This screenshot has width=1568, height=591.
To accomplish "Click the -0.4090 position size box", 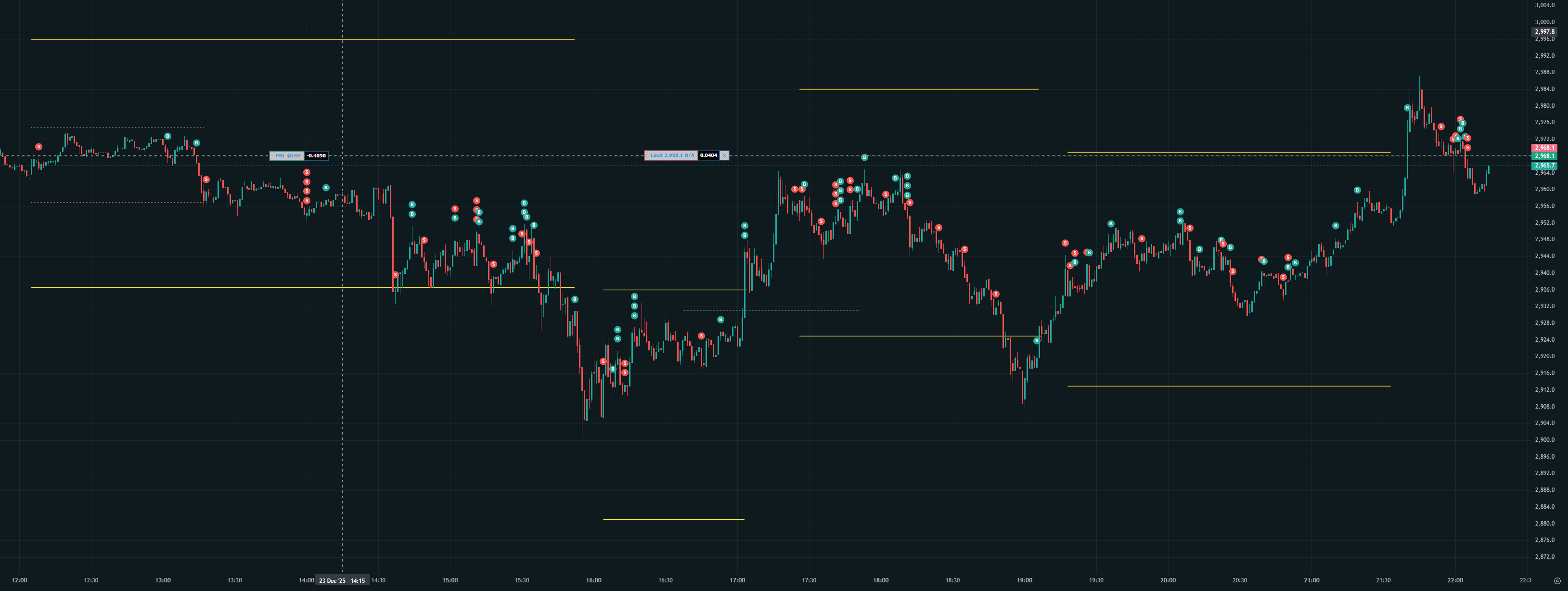I will coord(316,156).
